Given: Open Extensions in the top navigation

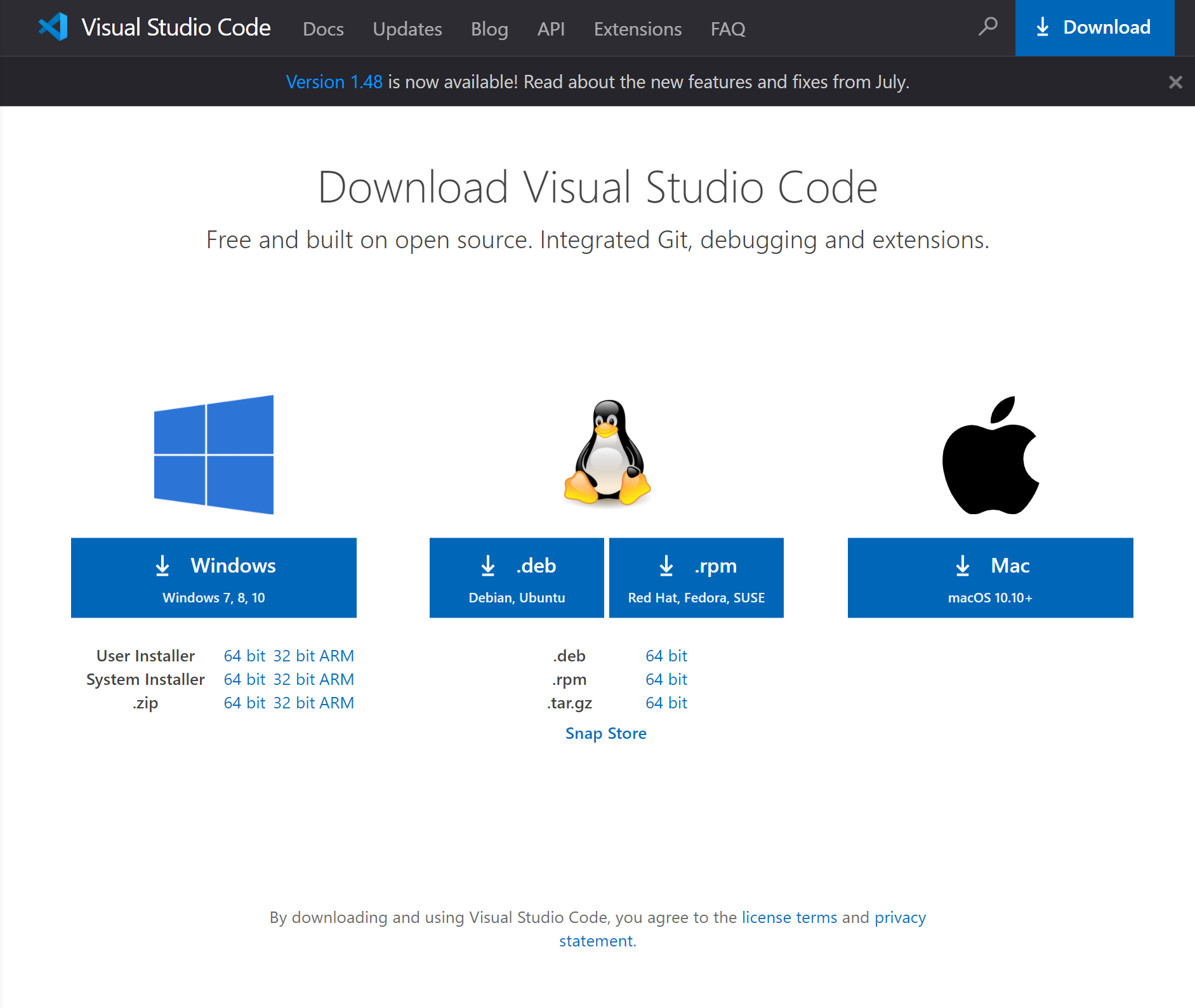Looking at the screenshot, I should 638,29.
